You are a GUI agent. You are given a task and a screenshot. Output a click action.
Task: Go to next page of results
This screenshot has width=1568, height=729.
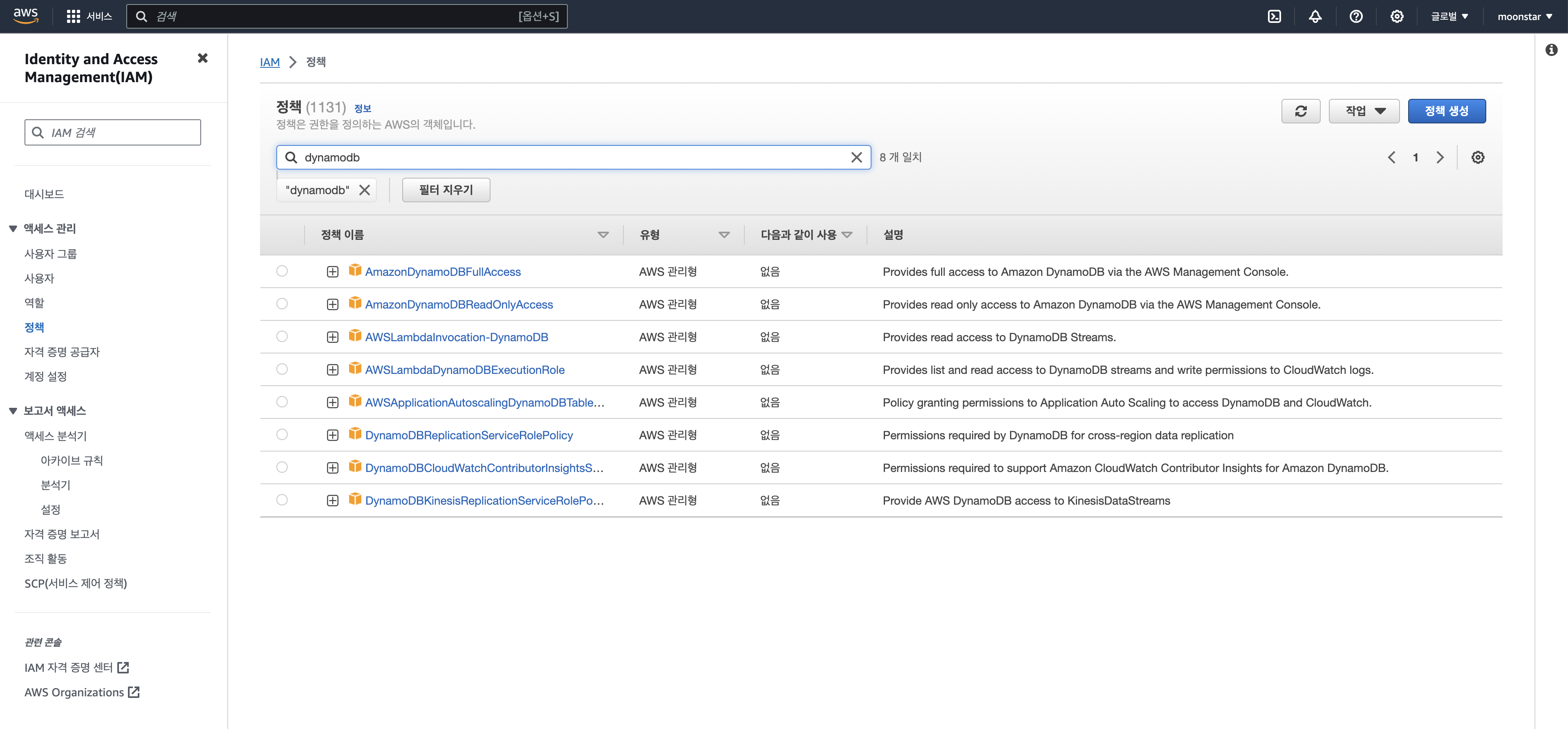tap(1440, 158)
